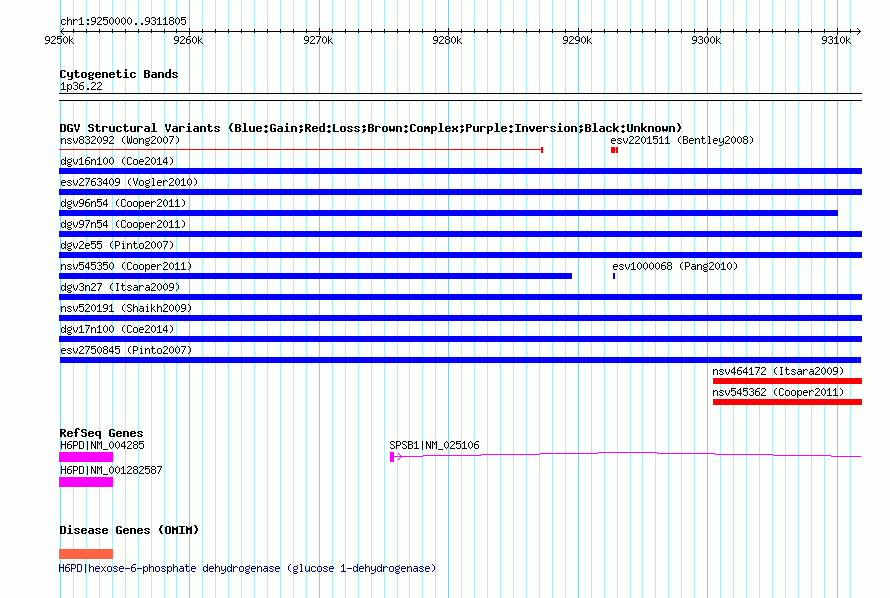Click the chr1:9250000..9311805 region label
Image resolution: width=890 pixels, height=598 pixels.
click(123, 21)
